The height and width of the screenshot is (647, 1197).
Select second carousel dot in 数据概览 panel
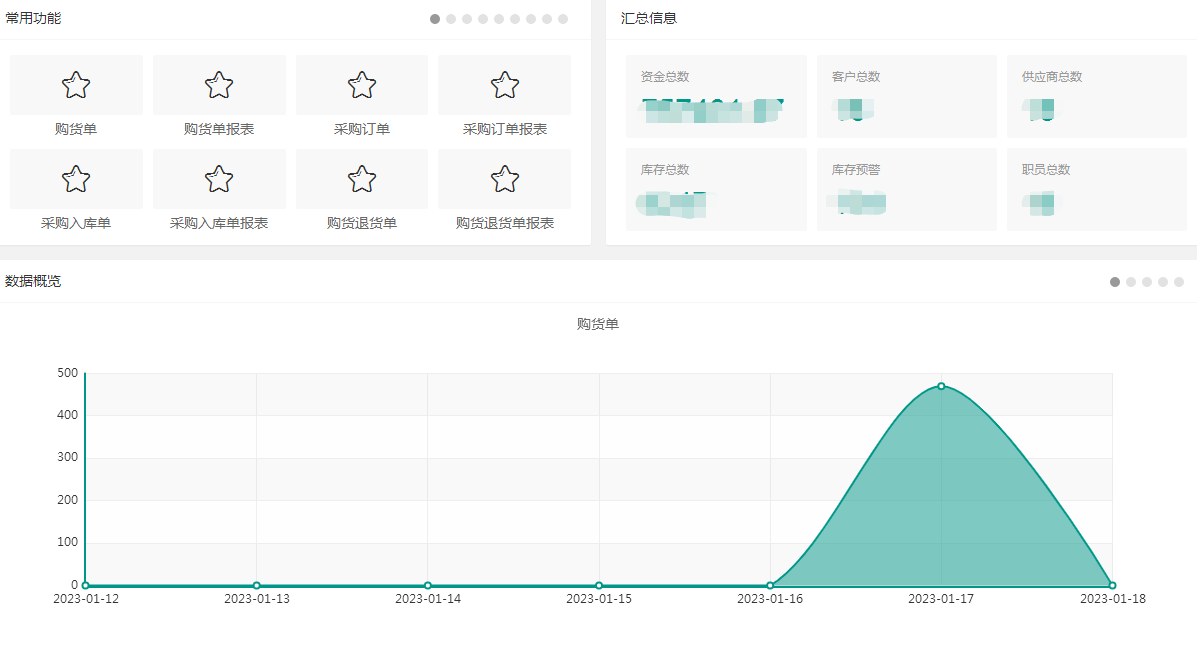(1131, 282)
